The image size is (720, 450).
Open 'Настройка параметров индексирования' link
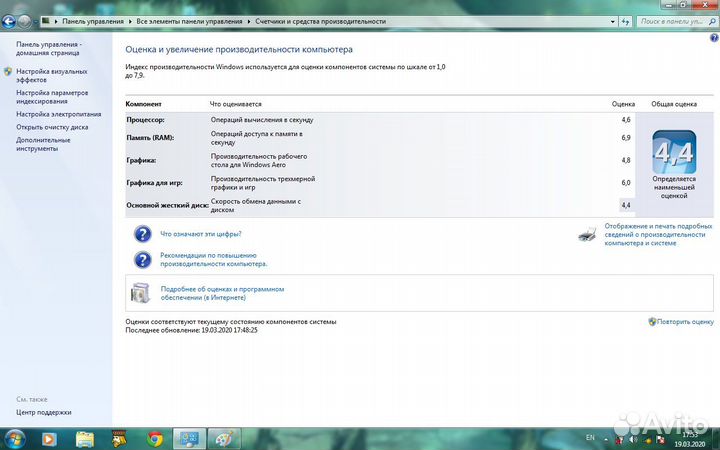pos(52,97)
